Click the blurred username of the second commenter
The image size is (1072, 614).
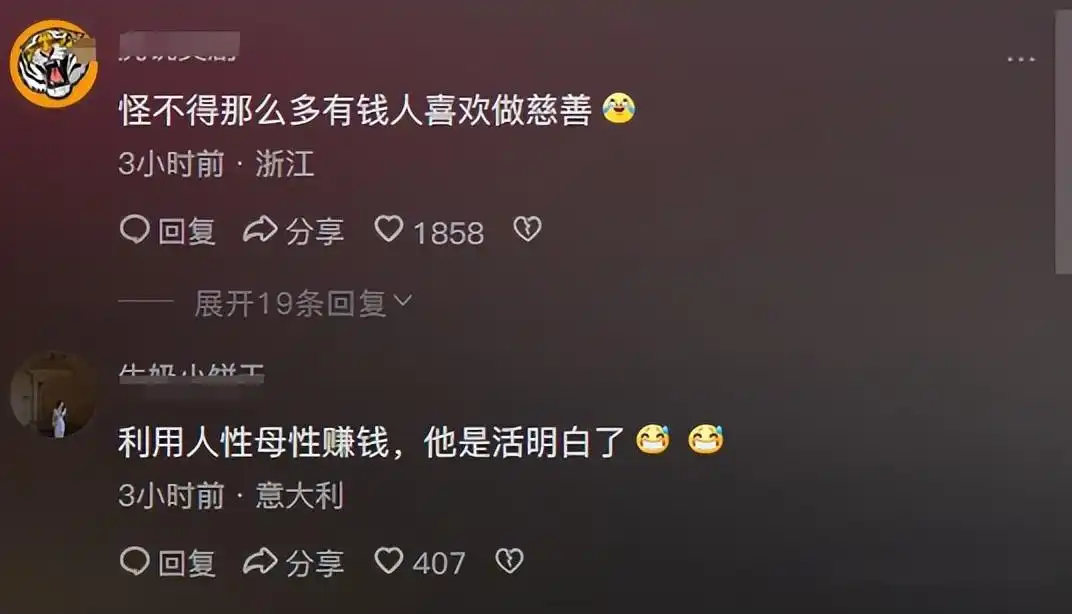click(x=191, y=373)
